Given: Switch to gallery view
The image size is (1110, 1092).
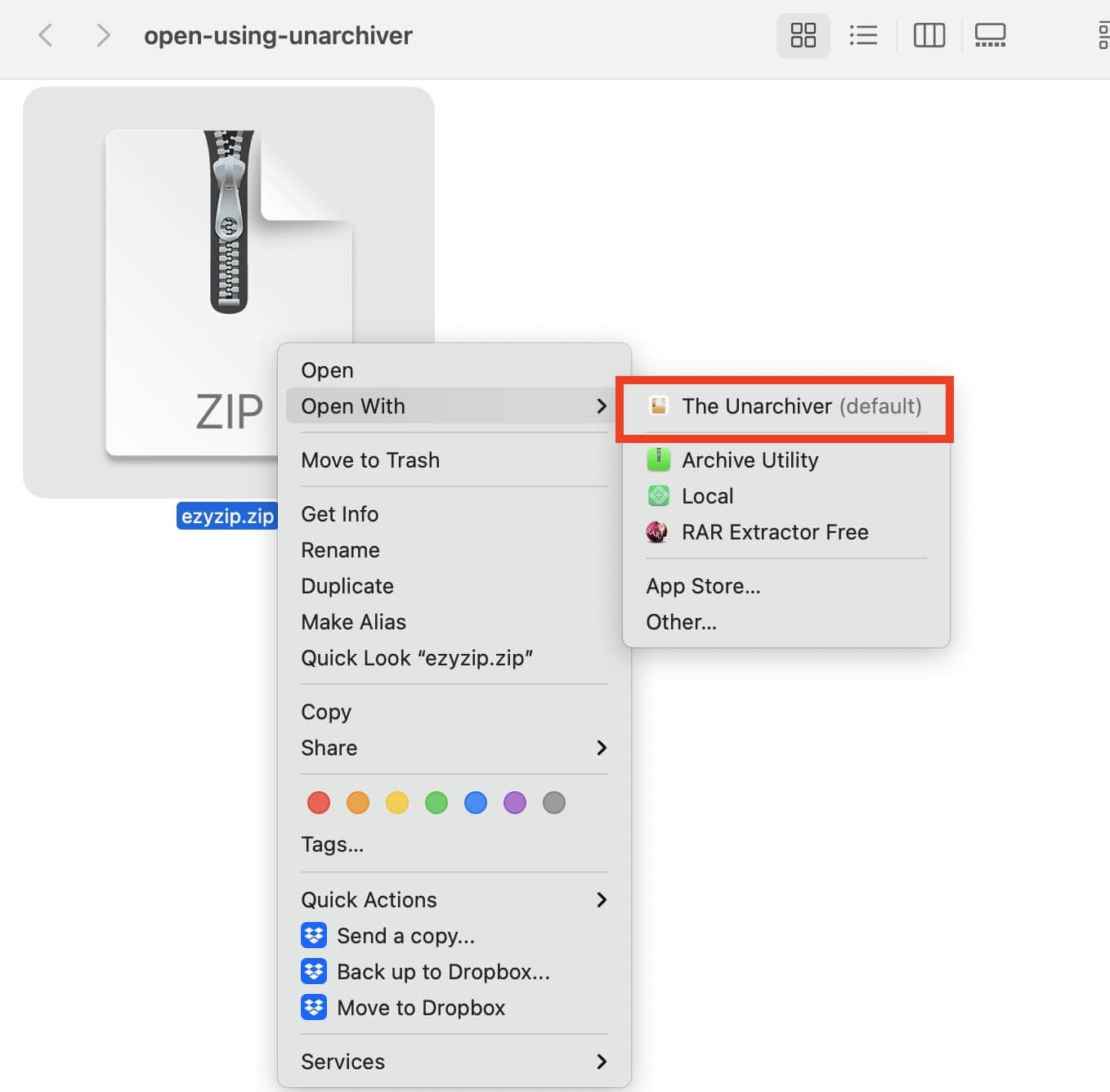Looking at the screenshot, I should point(990,35).
